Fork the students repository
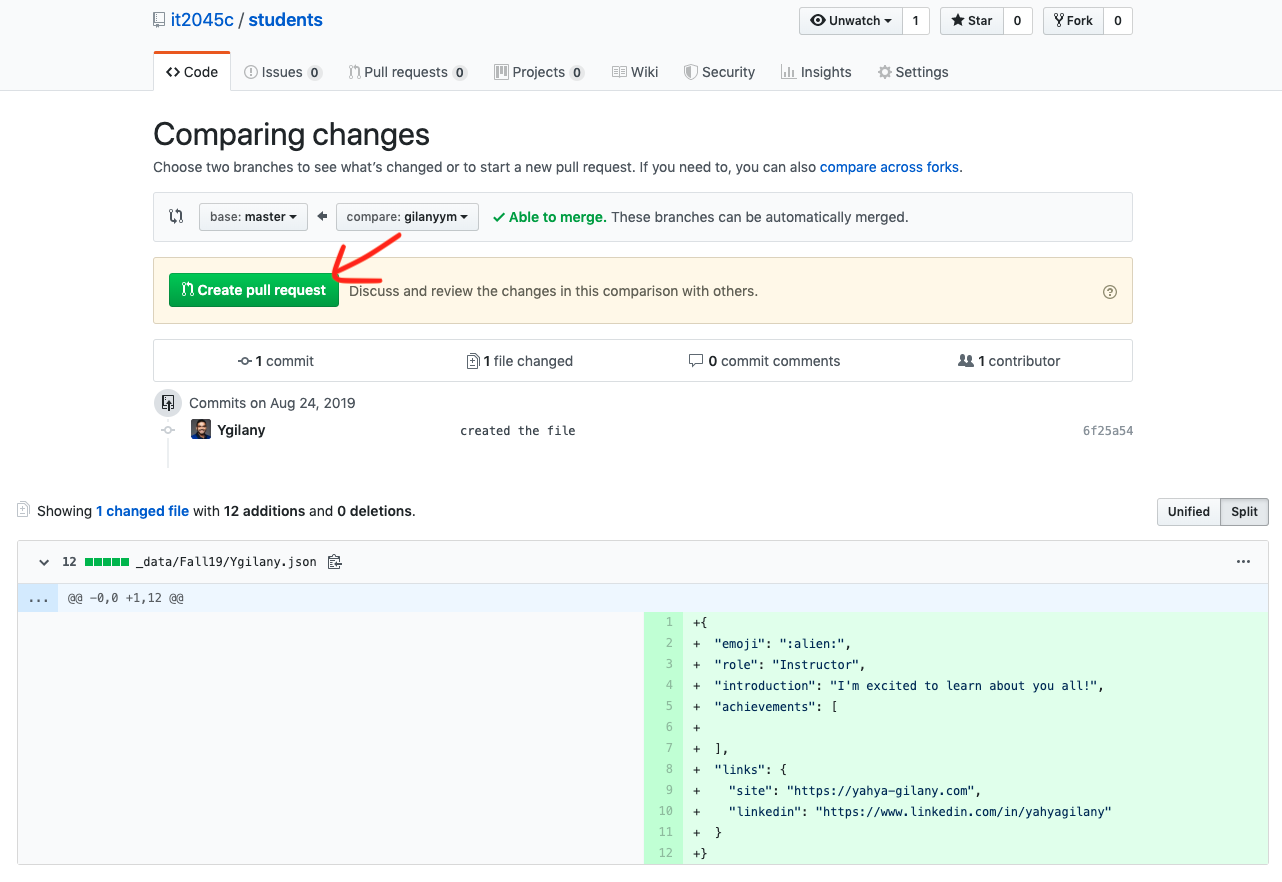This screenshot has width=1282, height=882. (1073, 21)
